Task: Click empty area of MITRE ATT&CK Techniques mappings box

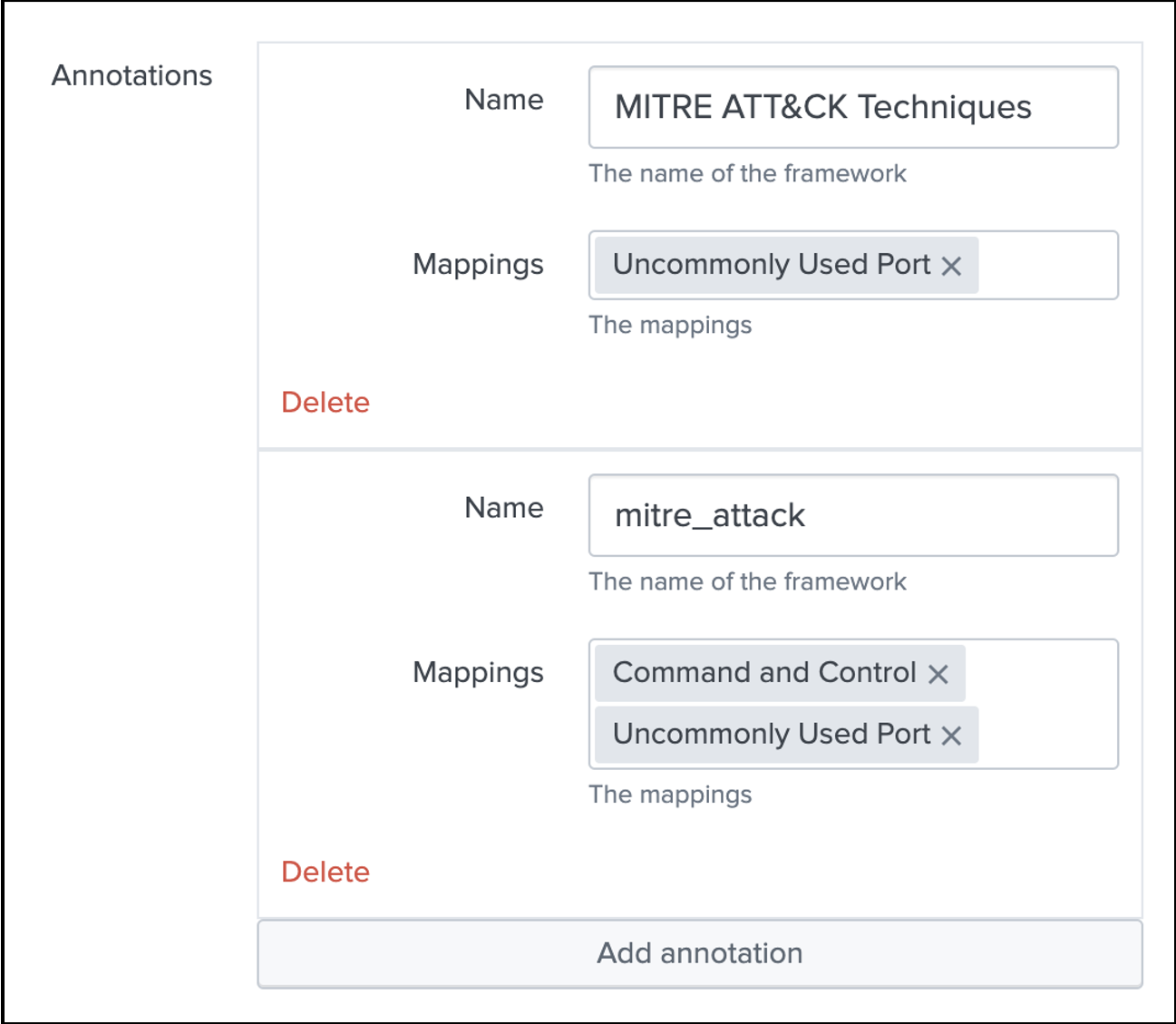Action: tap(1047, 265)
